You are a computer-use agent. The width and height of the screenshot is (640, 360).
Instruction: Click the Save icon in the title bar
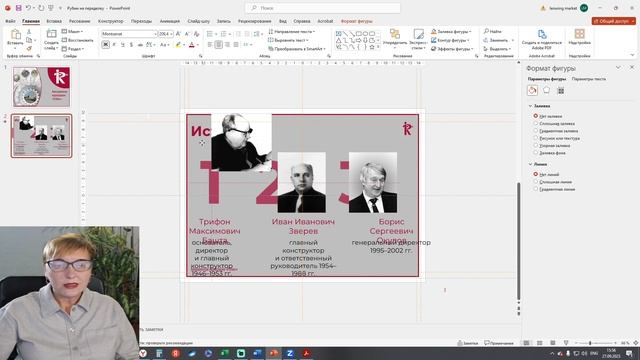[x=18, y=8]
